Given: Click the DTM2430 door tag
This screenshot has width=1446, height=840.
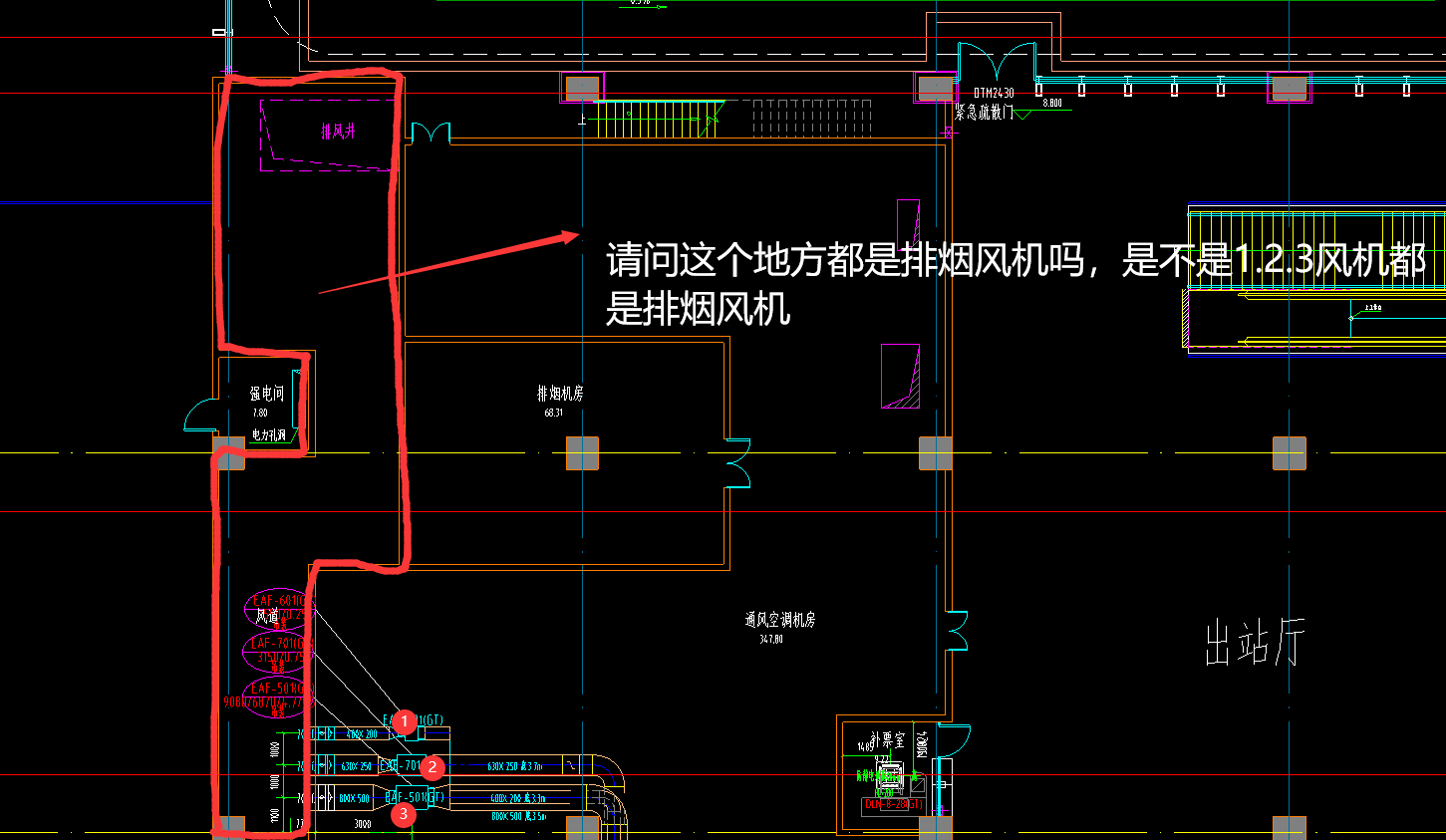Looking at the screenshot, I should pyautogui.click(x=994, y=93).
